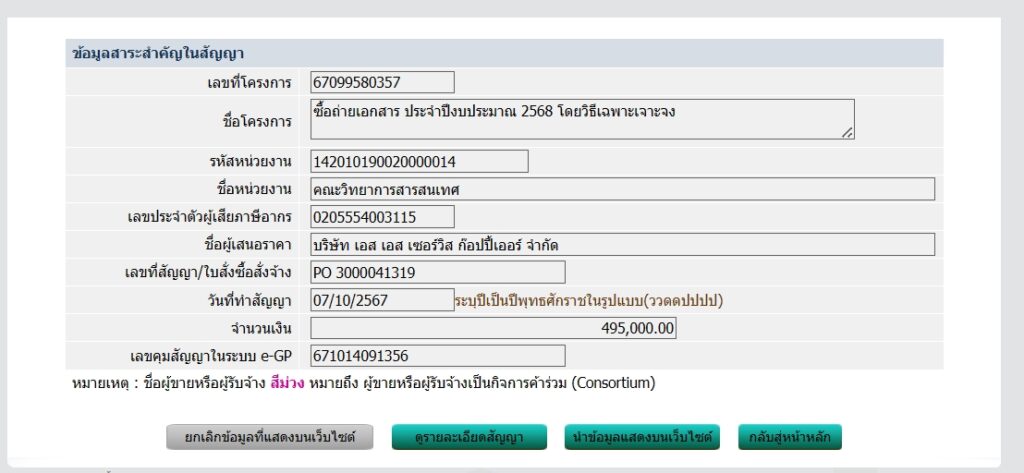Click the ยกเลิกข้อมูลที่แสดงบนเว็บไซต์ button
This screenshot has width=1024, height=473.
(269, 437)
